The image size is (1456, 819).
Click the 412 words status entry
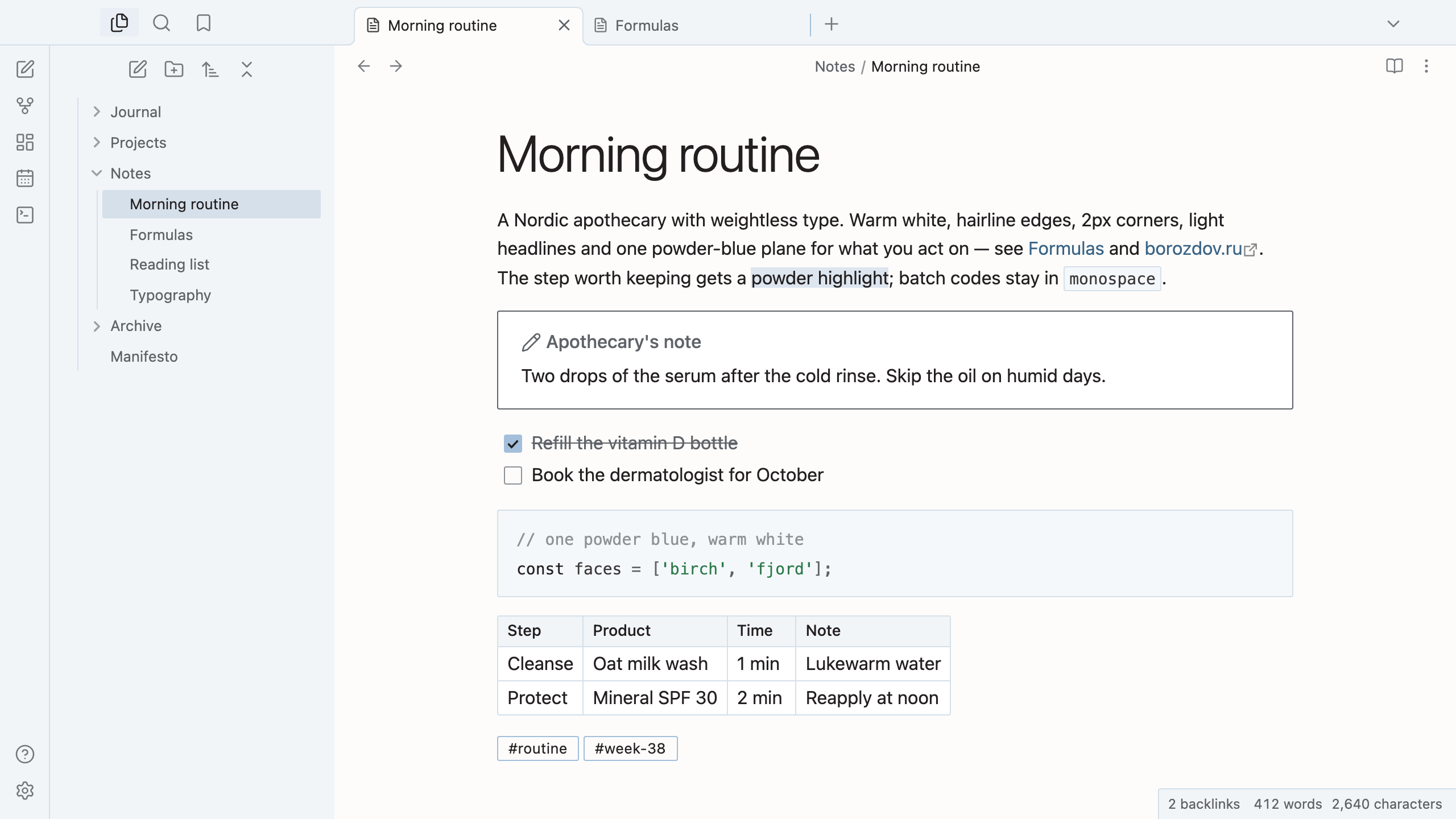[x=1288, y=804]
